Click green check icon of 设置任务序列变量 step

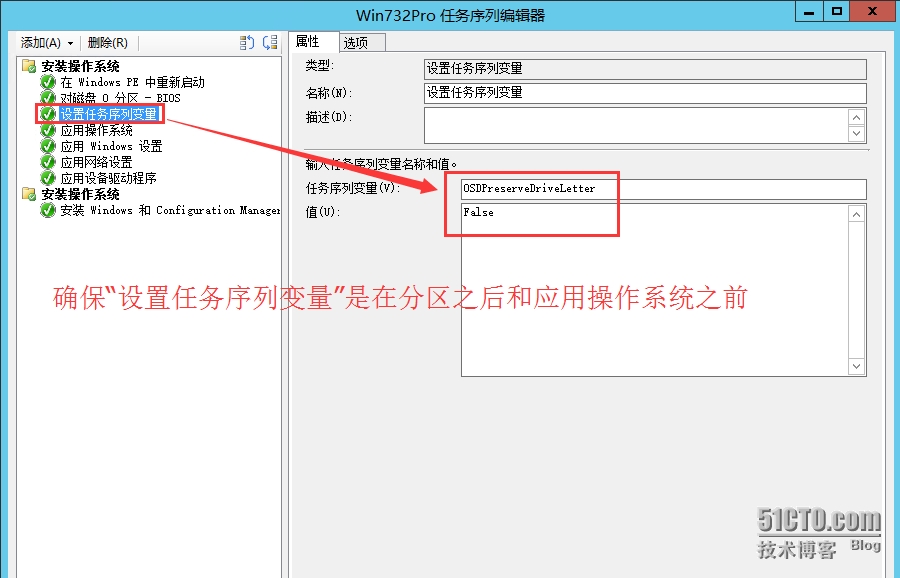click(48, 114)
